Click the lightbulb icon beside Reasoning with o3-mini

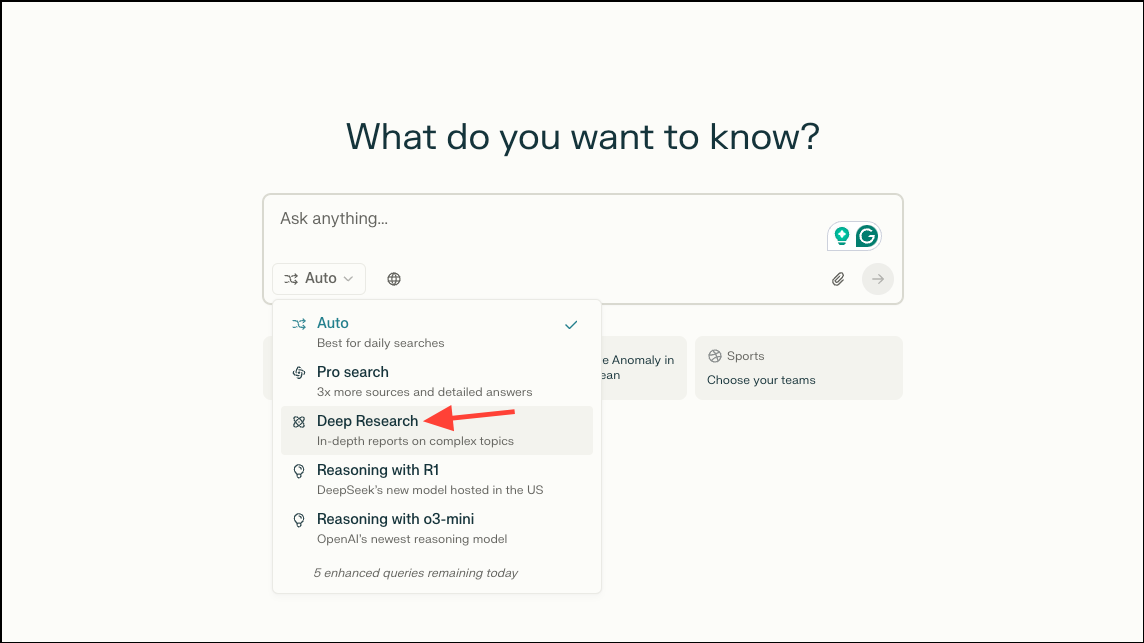click(x=298, y=519)
